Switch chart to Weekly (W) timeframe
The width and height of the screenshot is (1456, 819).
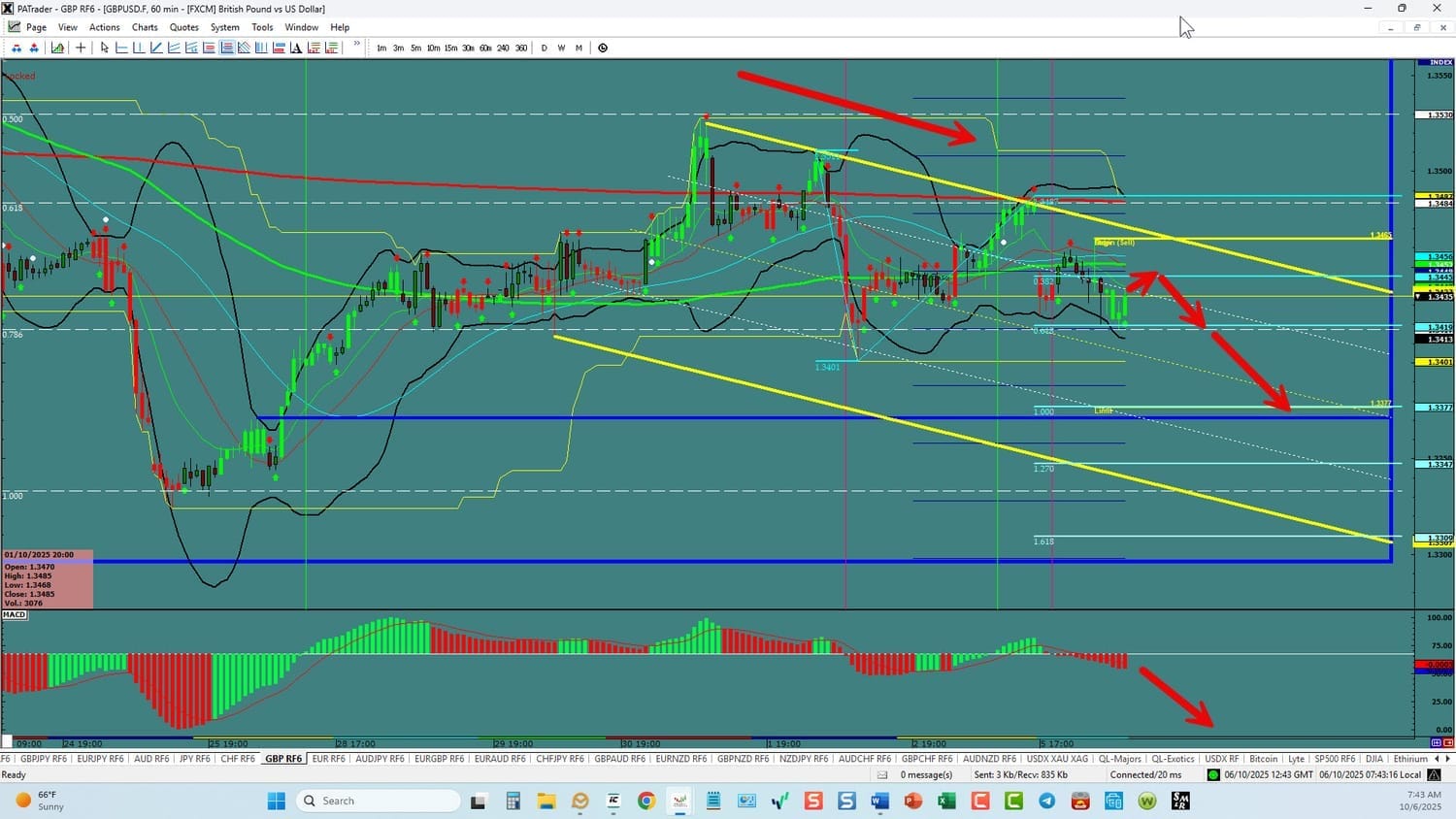tap(561, 48)
